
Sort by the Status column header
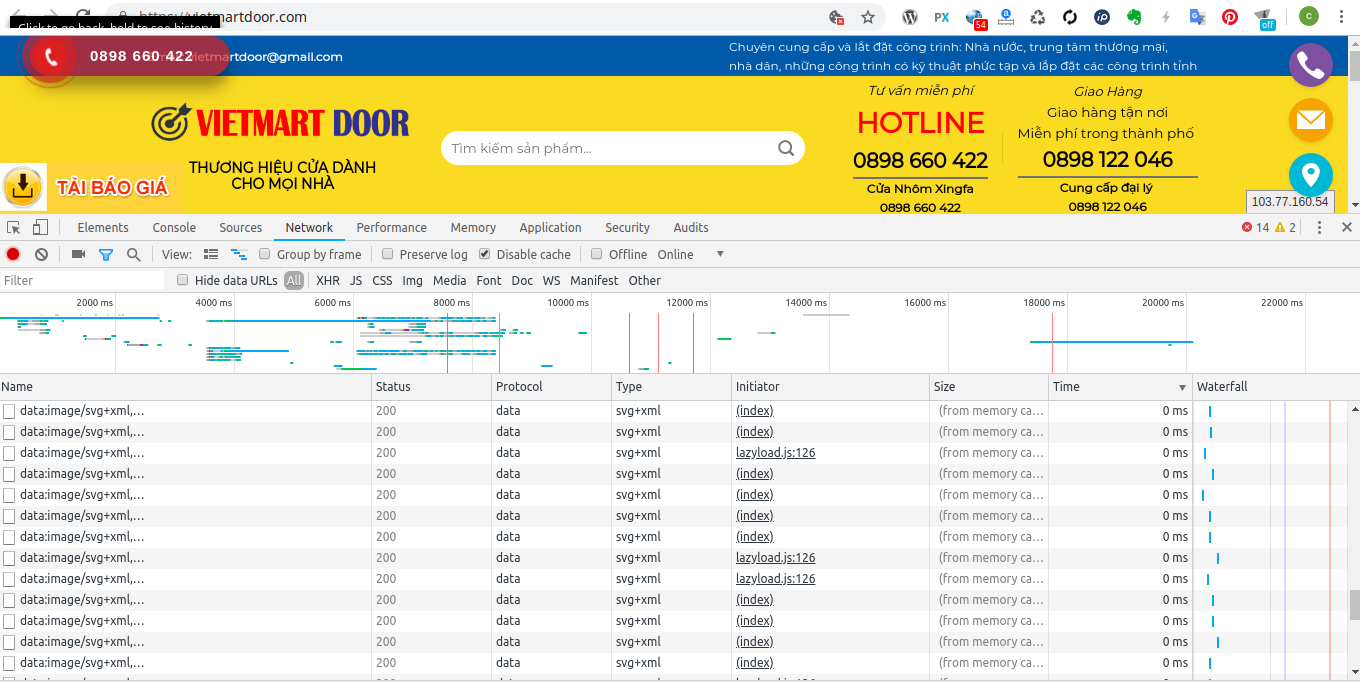tap(432, 387)
